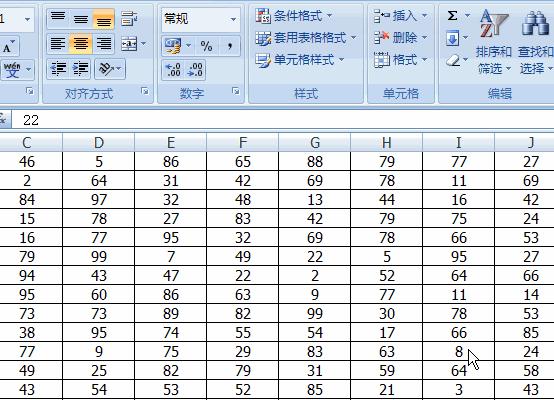Image resolution: width=554 pixels, height=400 pixels.
Task: Click the formula bar showing 22
Action: [x=283, y=120]
